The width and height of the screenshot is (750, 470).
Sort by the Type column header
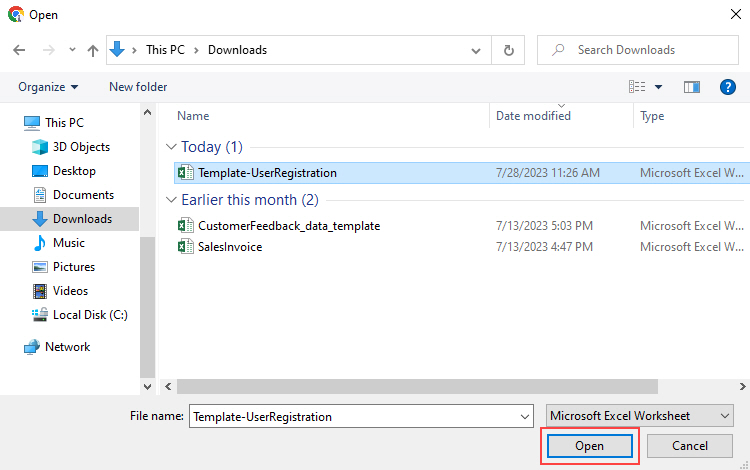pyautogui.click(x=652, y=116)
